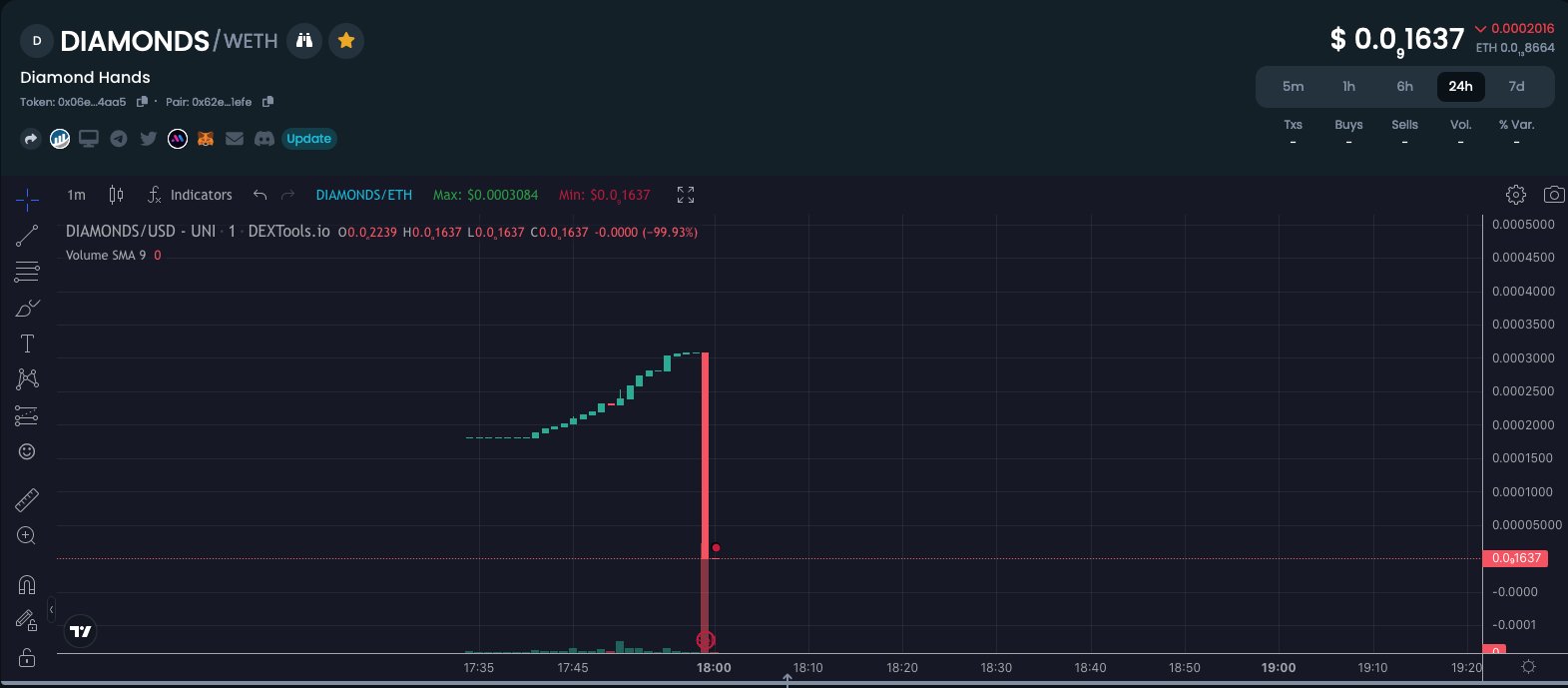This screenshot has width=1568, height=688.
Task: Click the binoculars icon beside DIAMONDS/WETH
Action: point(304,41)
